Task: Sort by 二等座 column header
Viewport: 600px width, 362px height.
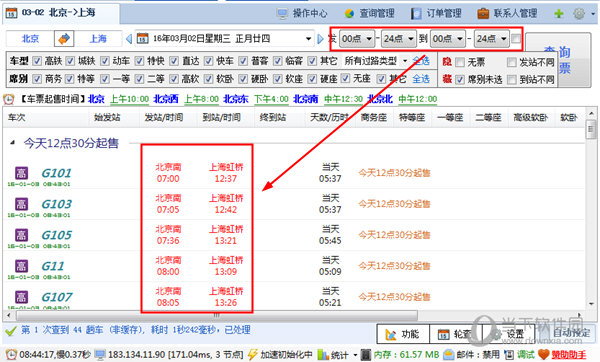Action: (x=488, y=117)
